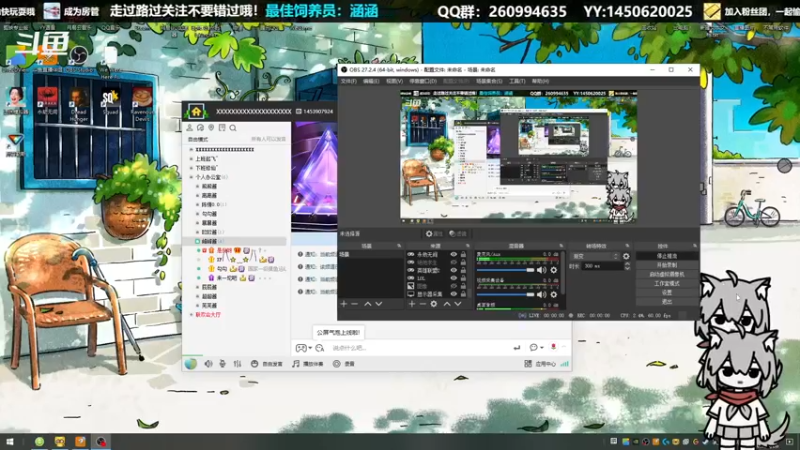This screenshot has height=450, width=800.
Task: Toggle lock on 显示器采集 source
Action: (x=463, y=294)
